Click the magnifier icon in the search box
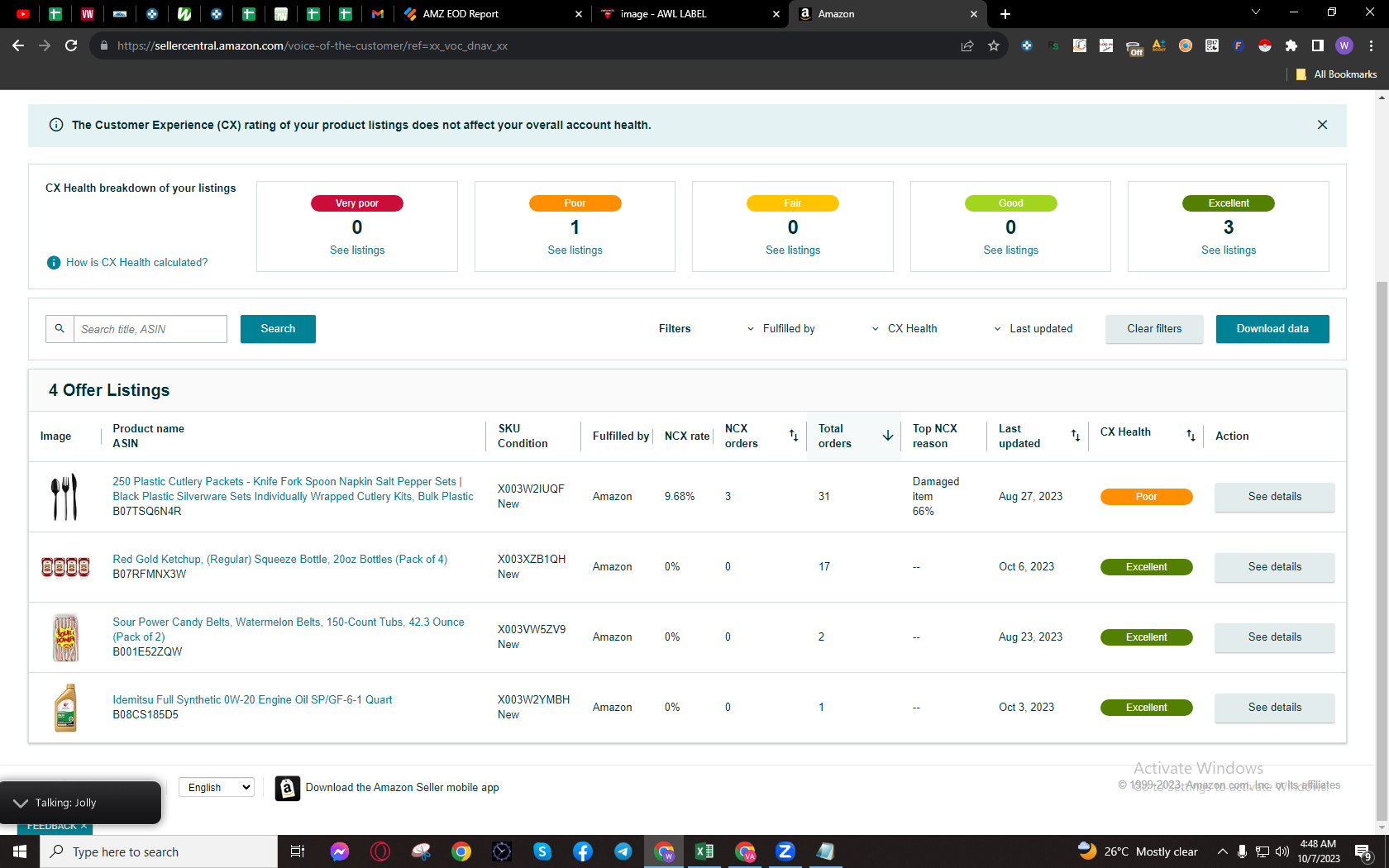The height and width of the screenshot is (868, 1389). (x=60, y=328)
